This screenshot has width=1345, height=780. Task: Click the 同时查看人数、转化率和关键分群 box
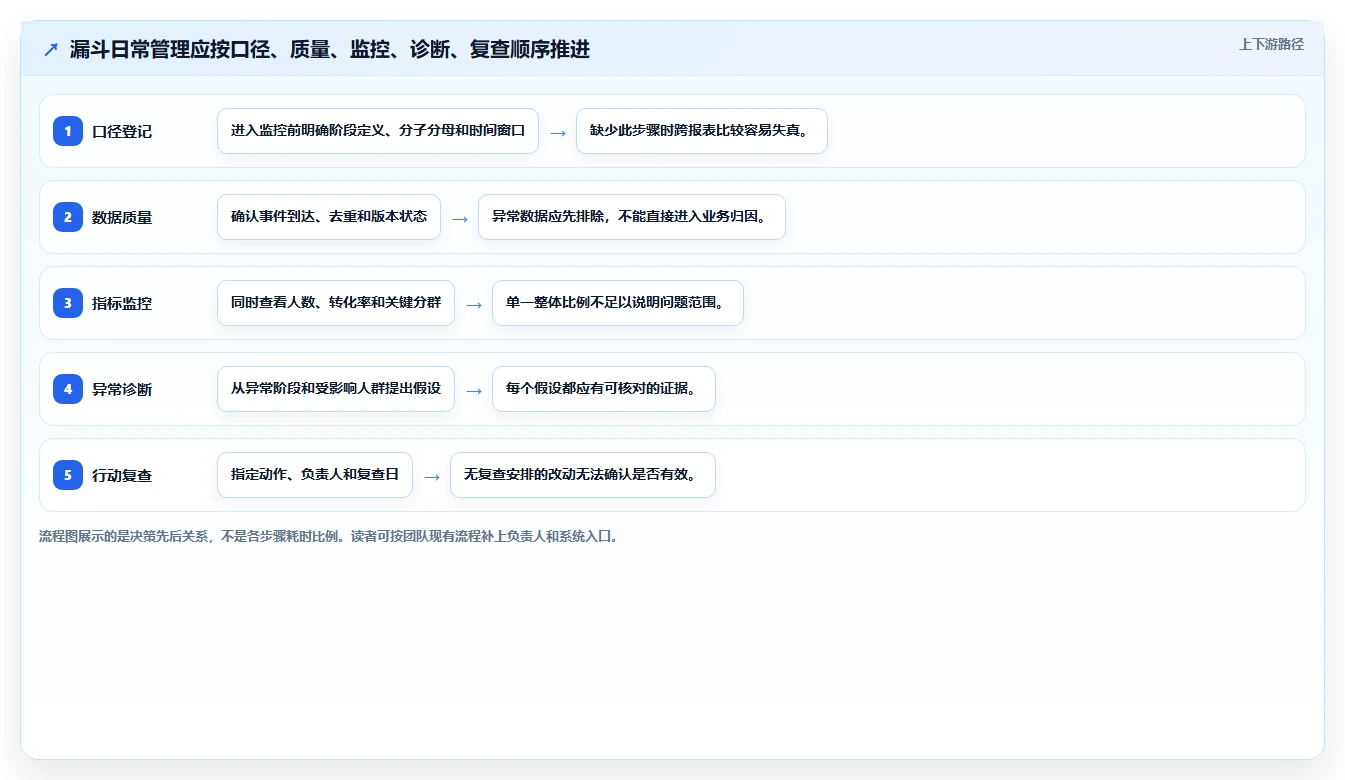tap(336, 303)
